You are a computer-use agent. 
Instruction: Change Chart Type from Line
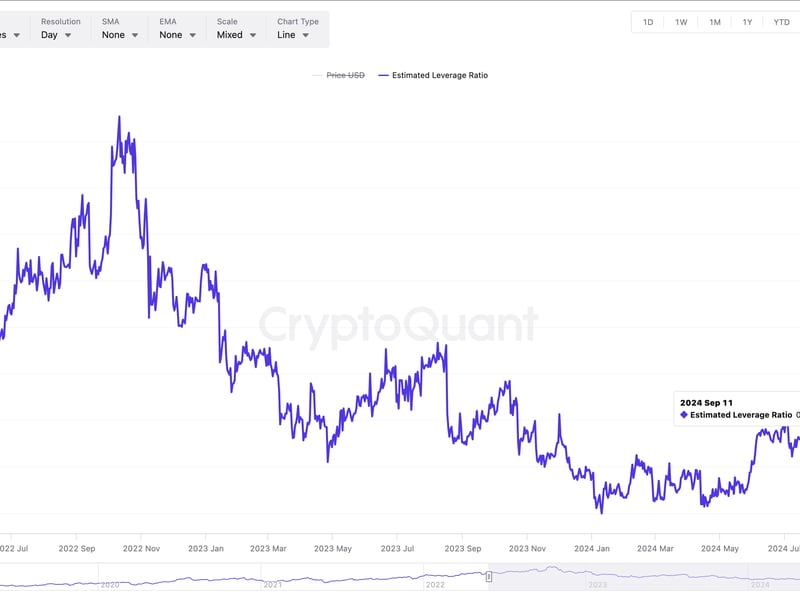click(293, 34)
